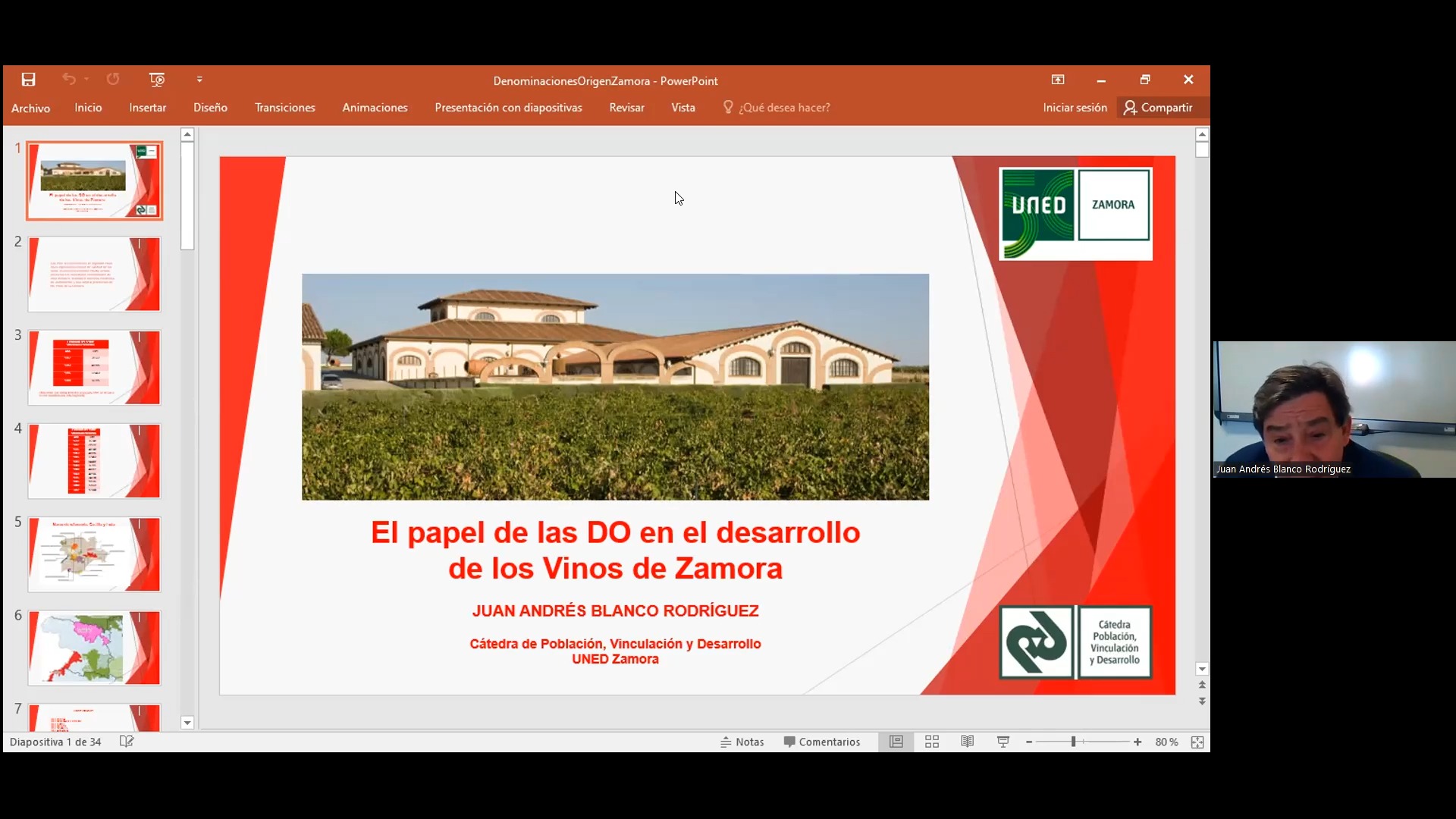Screen dimensions: 1456x819
Task: Open Undo history dropdown arrow
Action: click(86, 80)
